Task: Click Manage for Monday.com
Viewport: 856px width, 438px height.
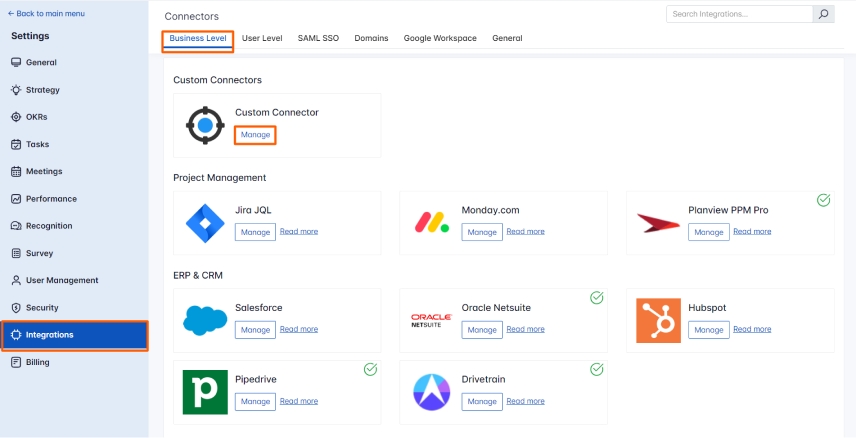Action: coord(482,232)
